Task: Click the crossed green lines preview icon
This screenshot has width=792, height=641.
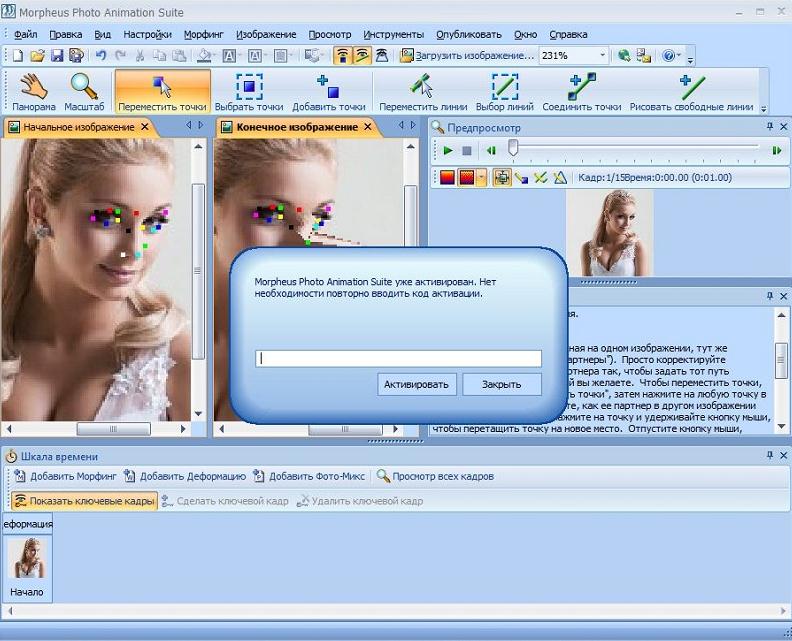Action: click(x=540, y=178)
